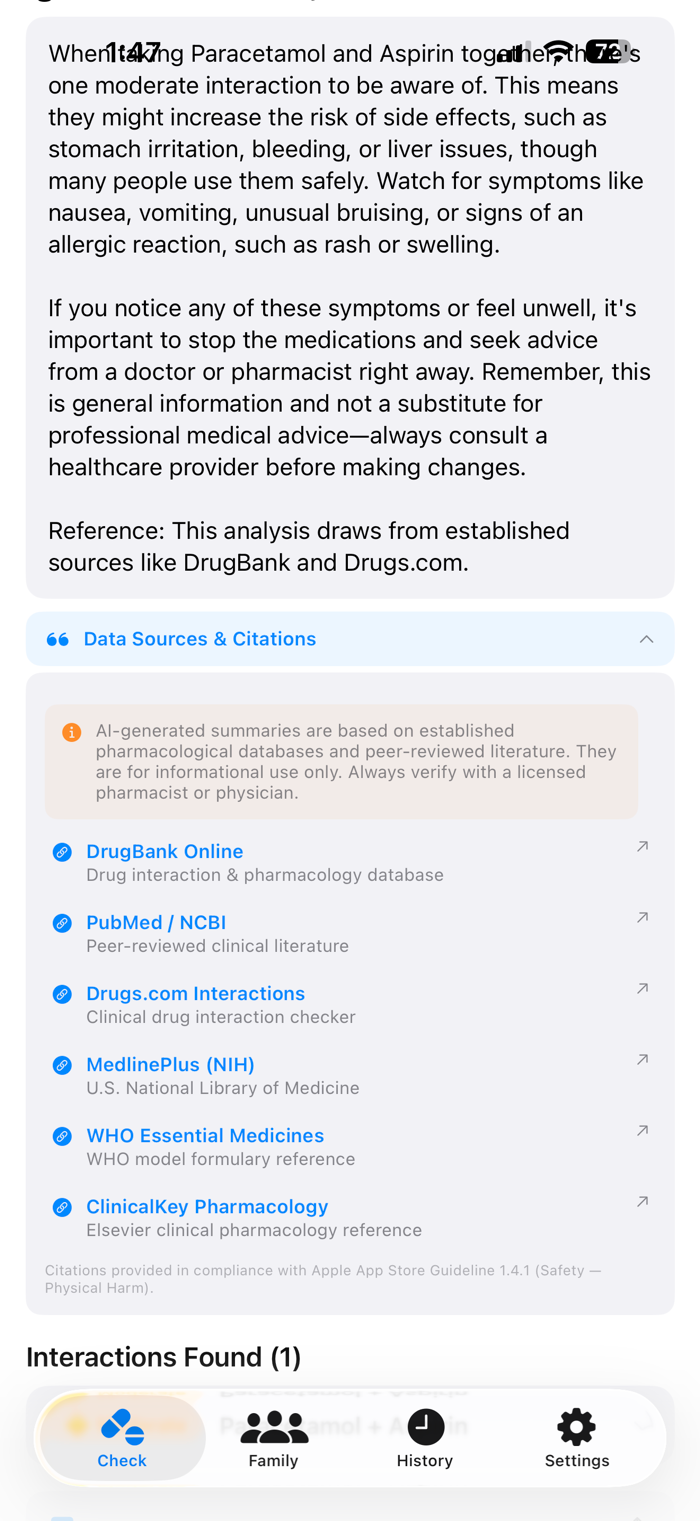Click the Drugs.com Interactions link
Image resolution: width=700 pixels, height=1521 pixels.
(x=196, y=993)
